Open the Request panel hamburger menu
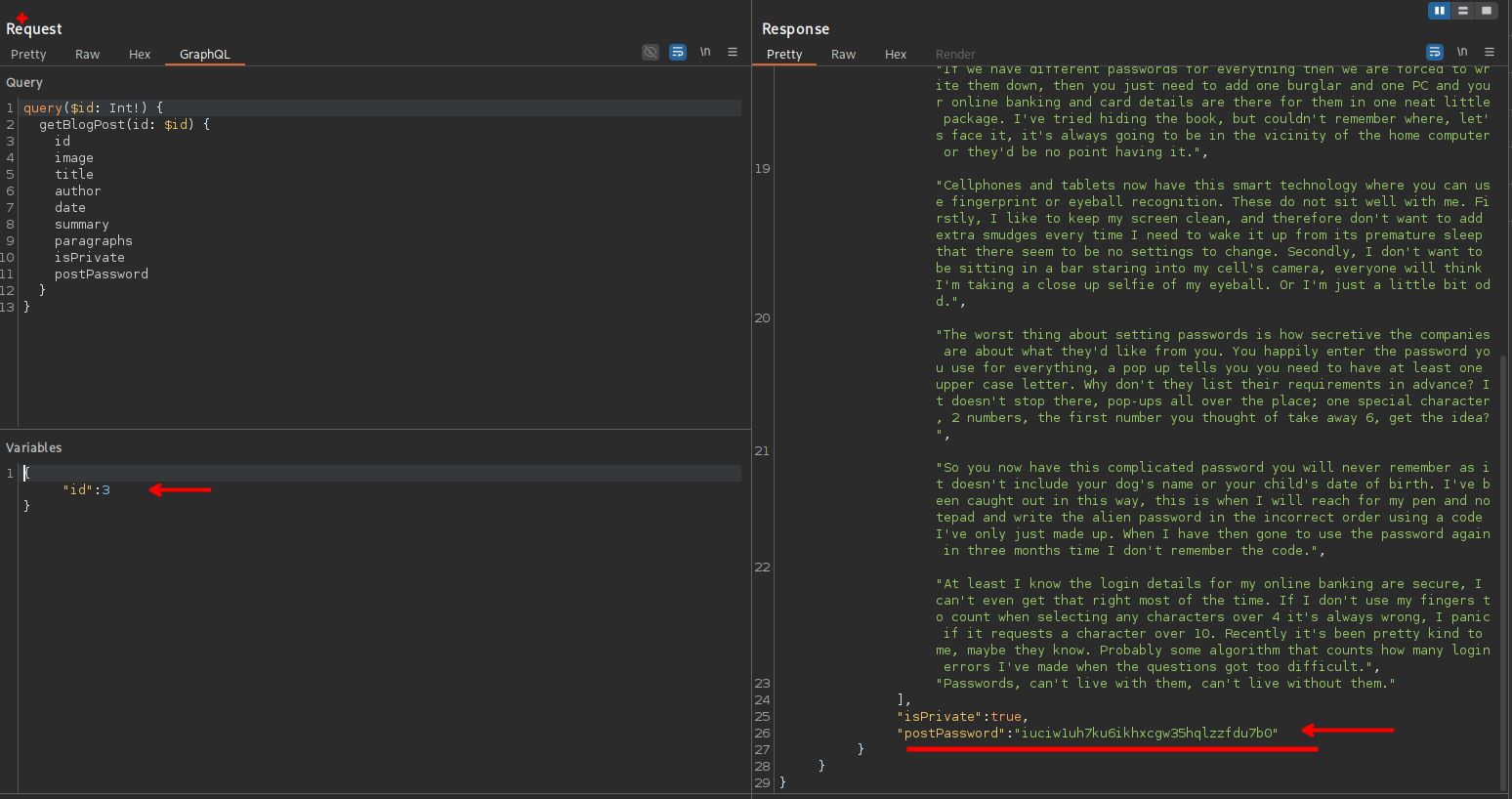The width and height of the screenshot is (1512, 799). coord(733,53)
